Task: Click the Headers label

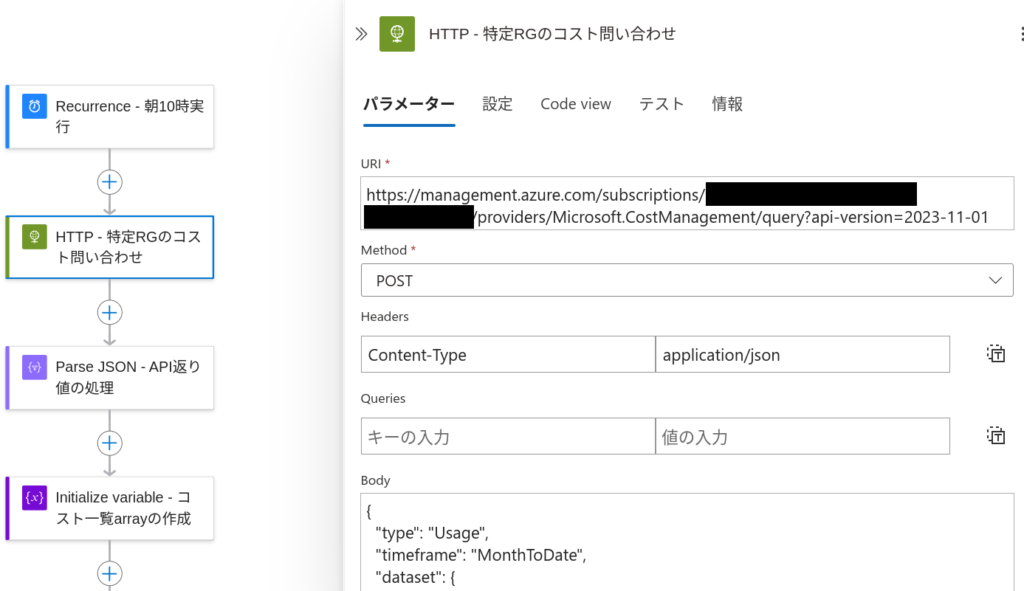Action: (x=385, y=316)
